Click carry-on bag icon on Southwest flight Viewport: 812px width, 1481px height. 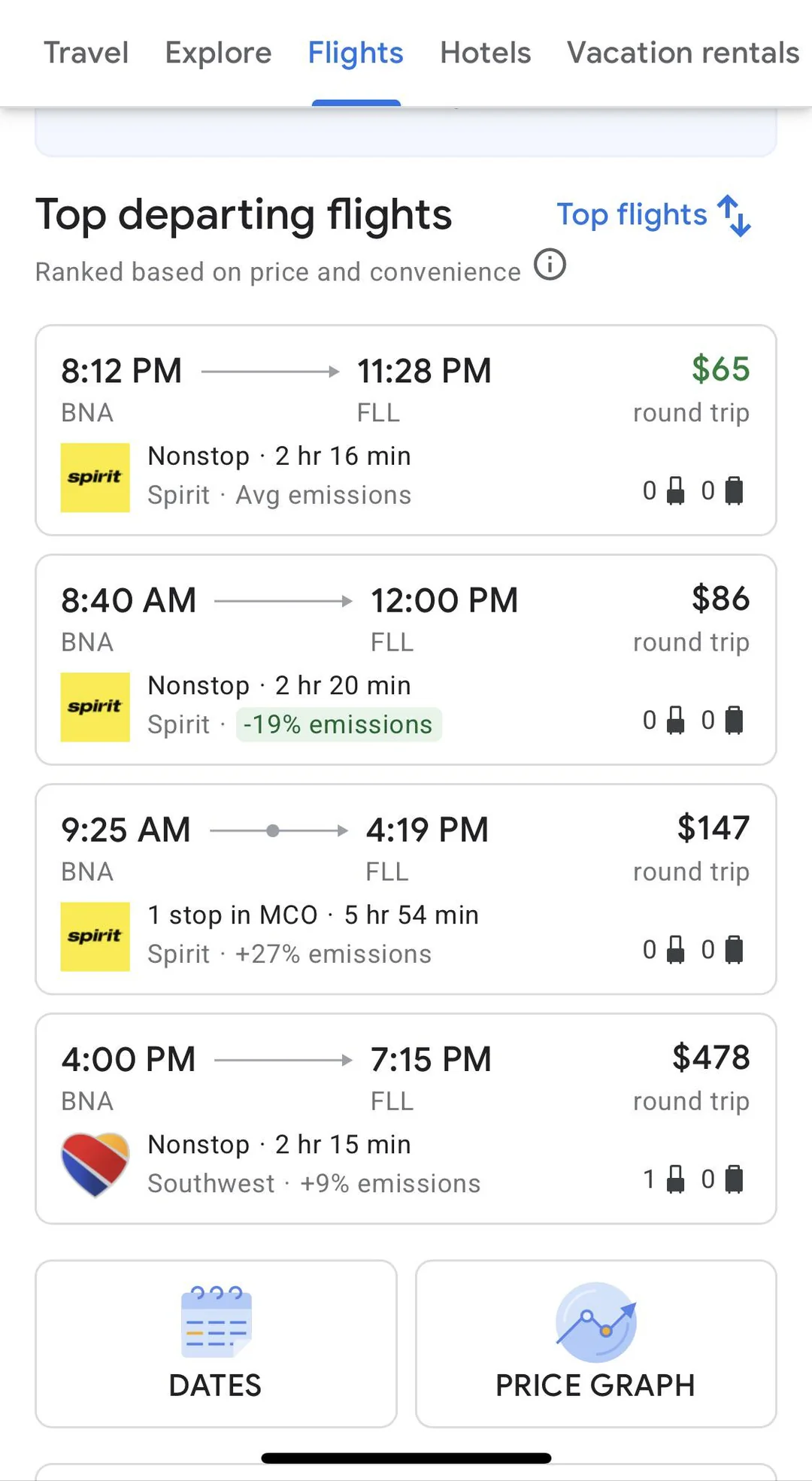click(x=676, y=1179)
